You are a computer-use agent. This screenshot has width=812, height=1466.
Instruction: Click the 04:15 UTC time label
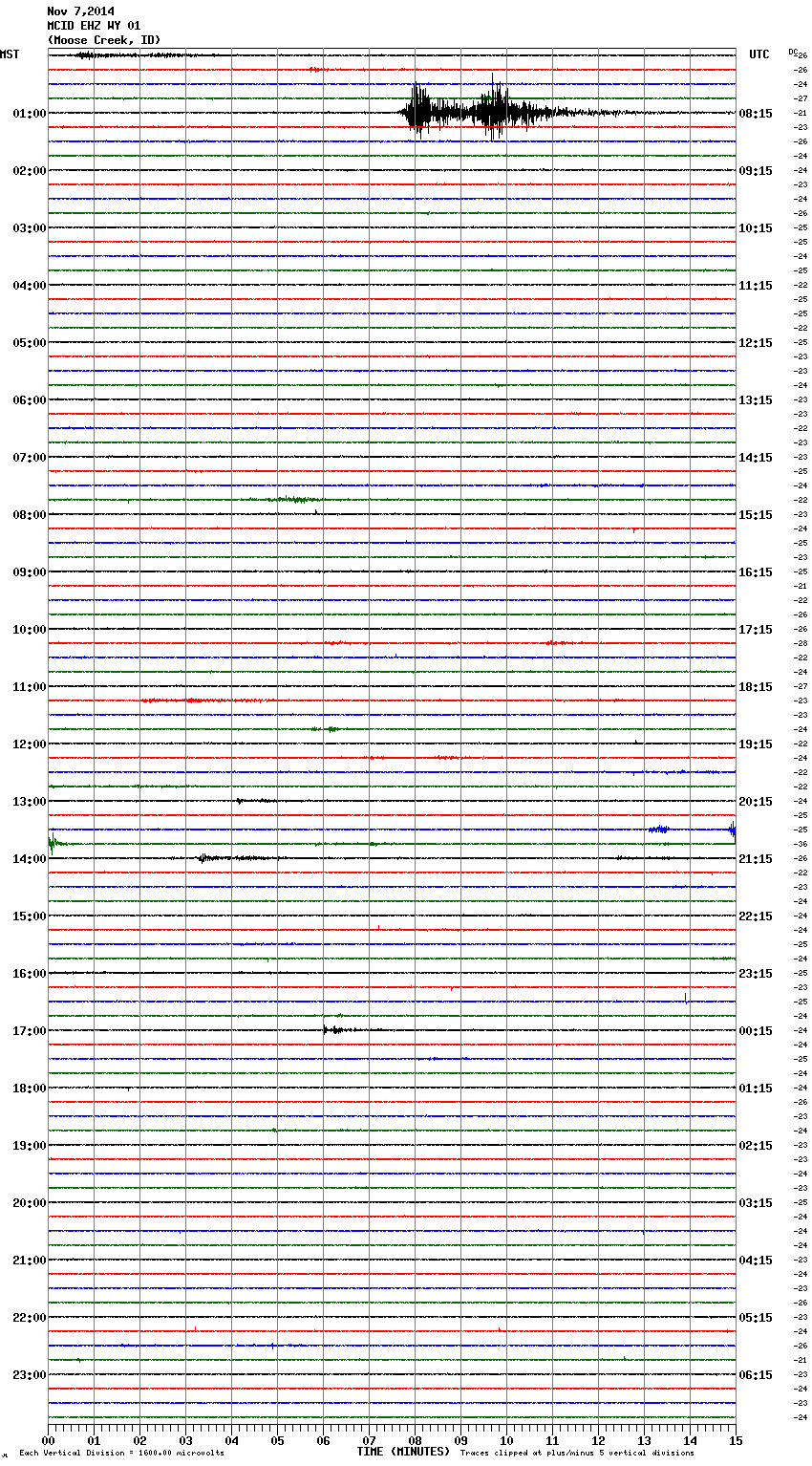click(x=756, y=1261)
